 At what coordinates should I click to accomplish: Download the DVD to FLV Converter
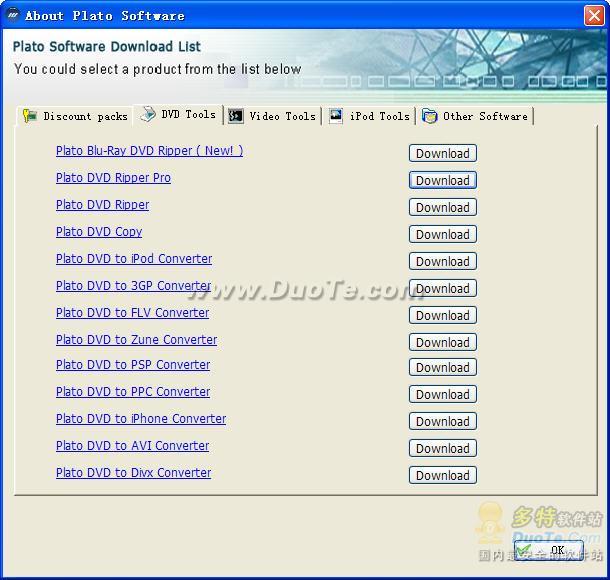(x=443, y=315)
